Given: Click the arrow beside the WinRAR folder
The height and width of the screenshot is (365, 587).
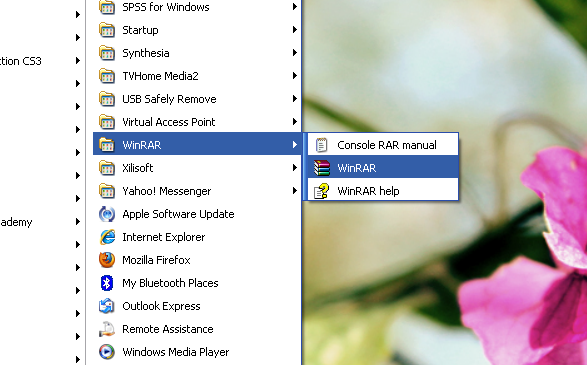Looking at the screenshot, I should (295, 145).
